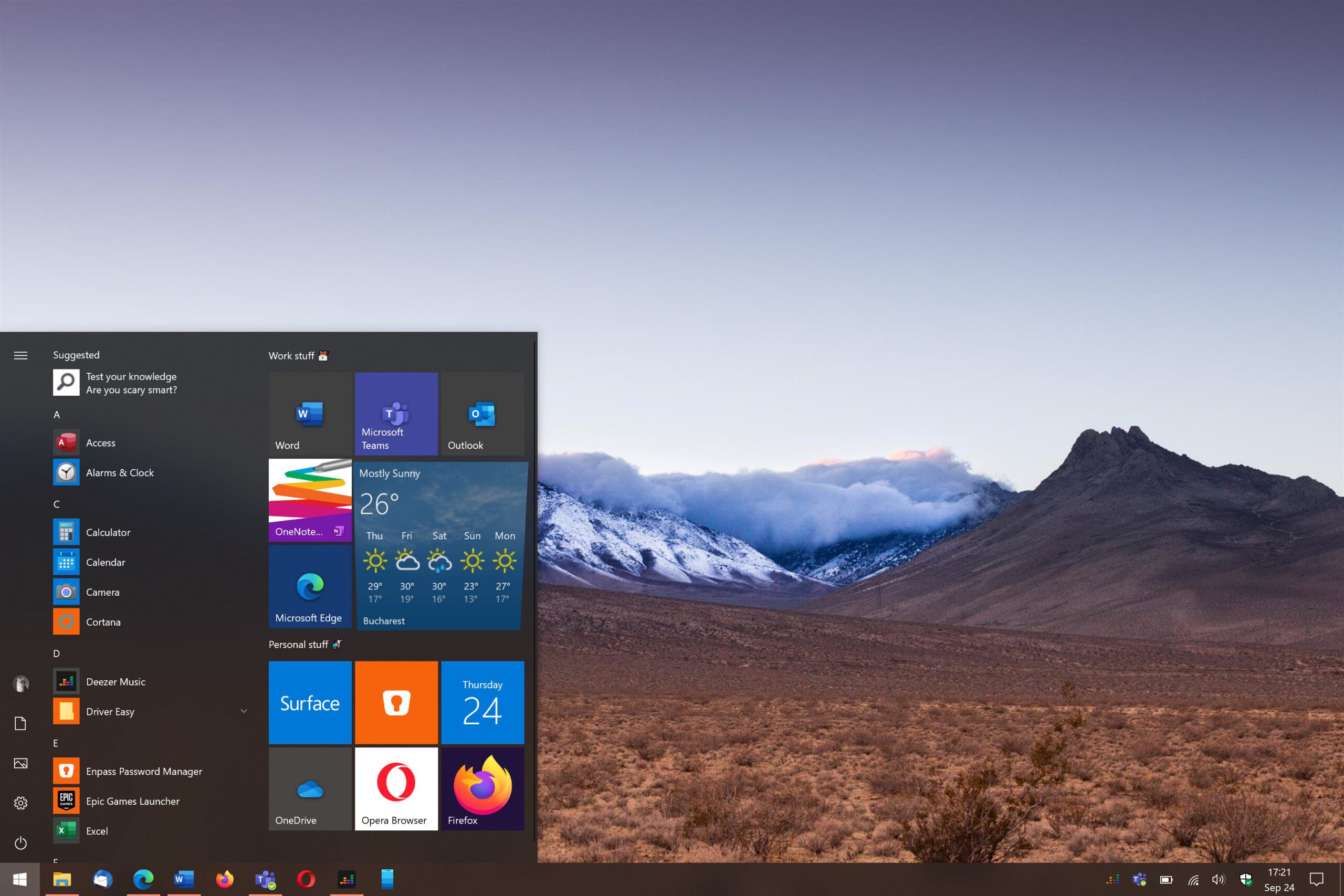1344x896 pixels.
Task: Open the user account avatar
Action: click(x=20, y=683)
